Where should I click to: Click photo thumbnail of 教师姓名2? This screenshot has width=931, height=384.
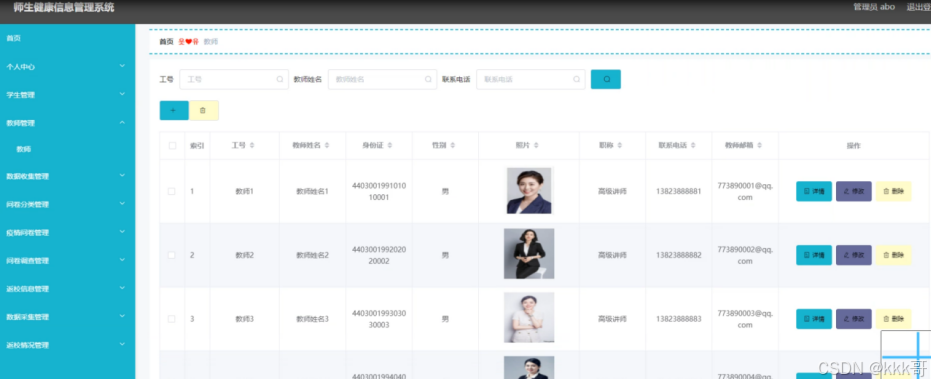(x=529, y=254)
